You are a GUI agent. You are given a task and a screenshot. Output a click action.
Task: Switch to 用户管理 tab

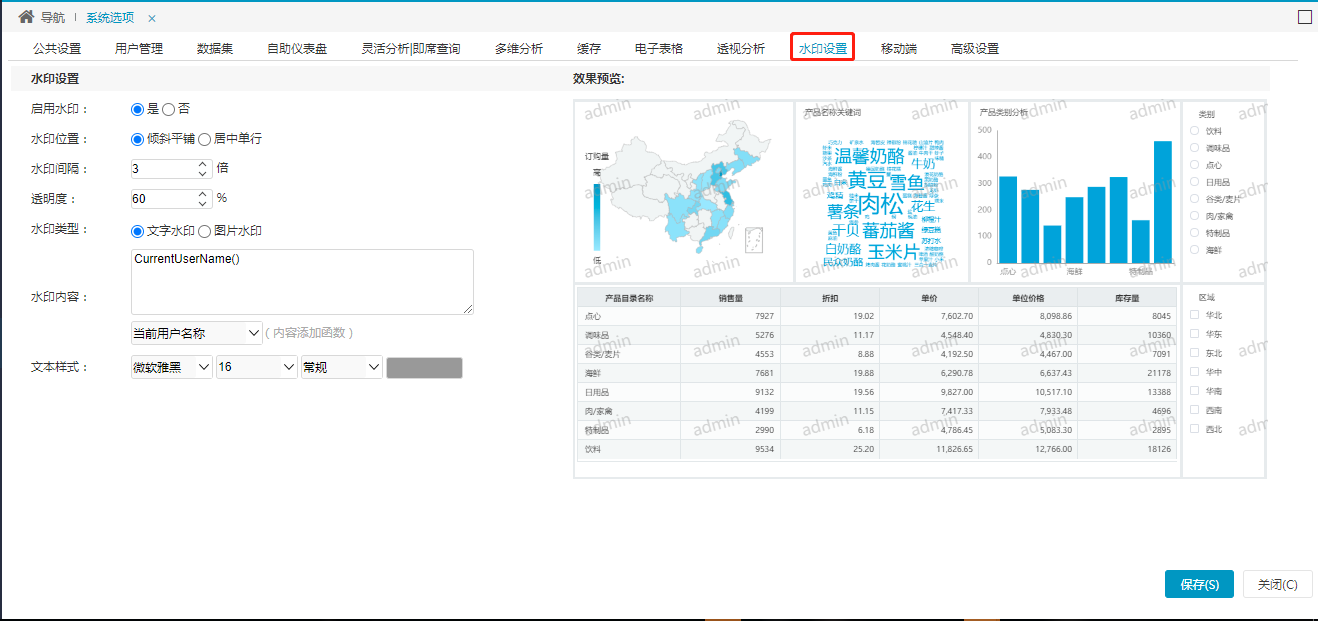pos(139,48)
